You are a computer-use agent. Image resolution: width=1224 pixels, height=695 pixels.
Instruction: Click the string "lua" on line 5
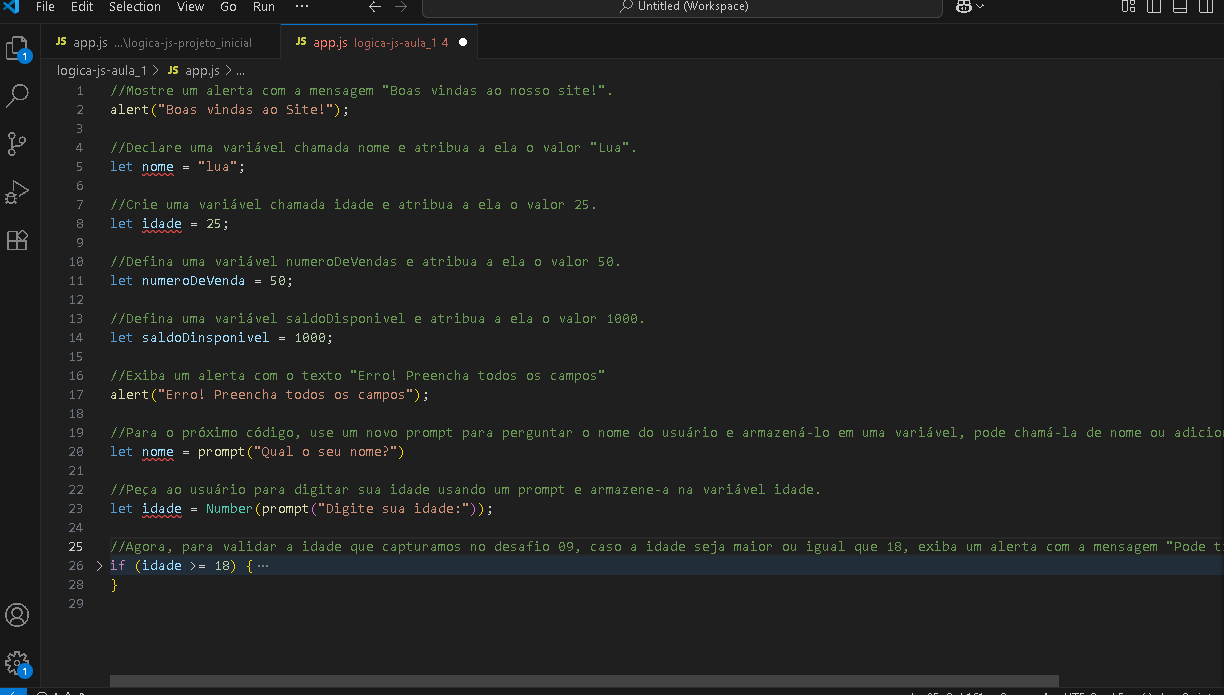click(x=218, y=167)
